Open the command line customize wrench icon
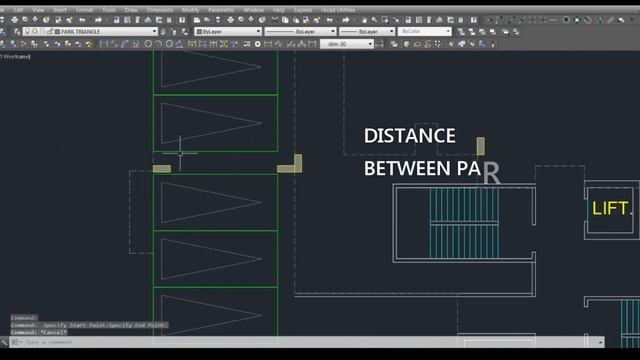Image resolution: width=640 pixels, height=360 pixels. [x=4, y=342]
